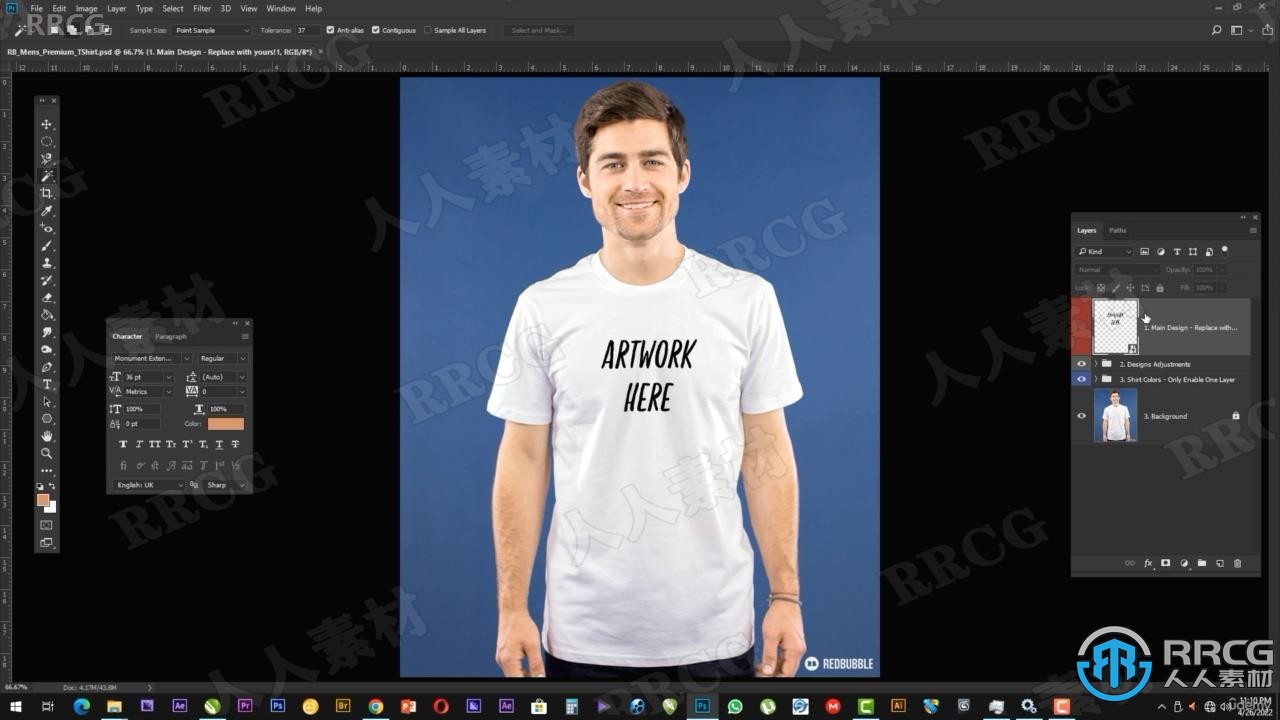Select the Brush tool

click(46, 245)
